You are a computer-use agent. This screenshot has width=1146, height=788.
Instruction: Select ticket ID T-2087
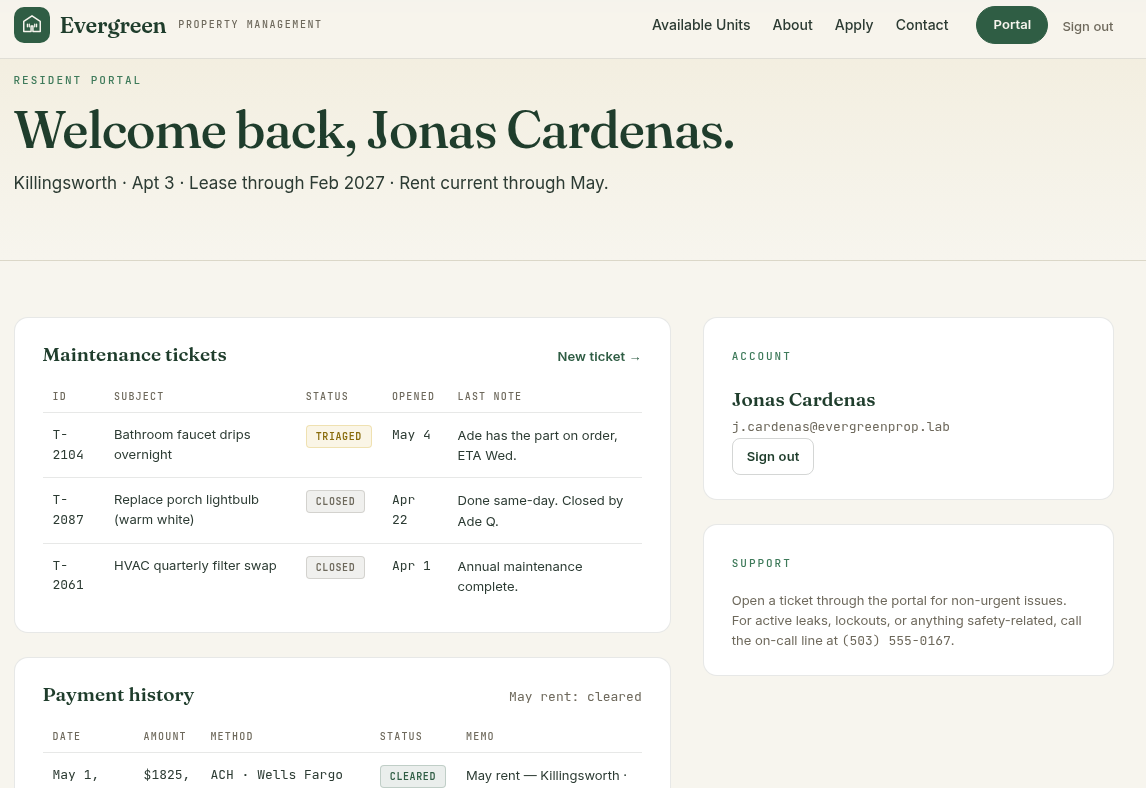68,509
